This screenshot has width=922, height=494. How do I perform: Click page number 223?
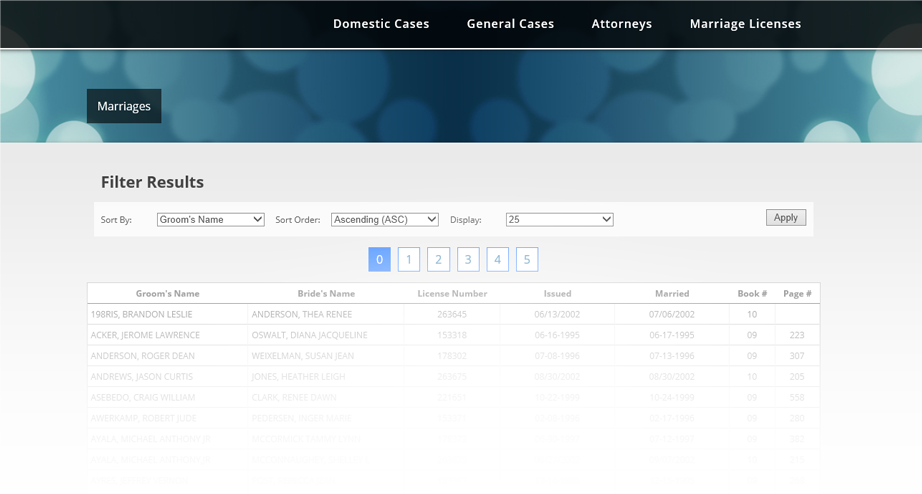(797, 335)
